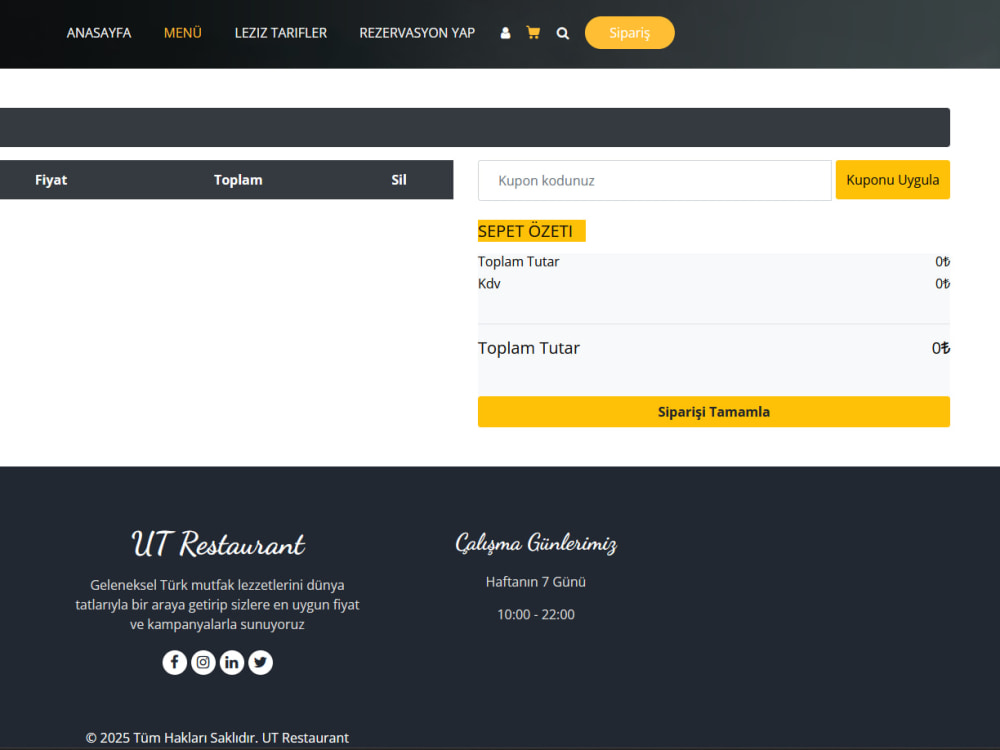Click the SEPET ÖZETI heading
The image size is (1000, 750).
click(526, 231)
